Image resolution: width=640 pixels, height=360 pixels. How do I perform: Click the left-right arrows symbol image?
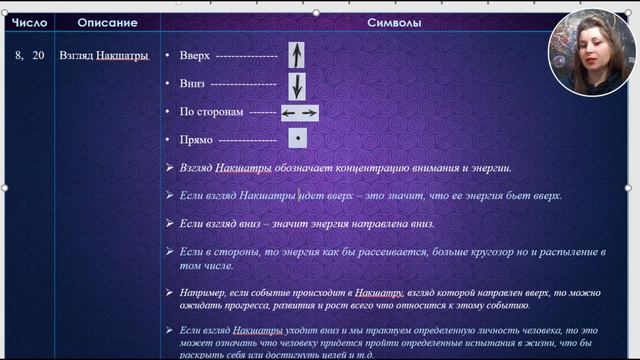[x=300, y=113]
